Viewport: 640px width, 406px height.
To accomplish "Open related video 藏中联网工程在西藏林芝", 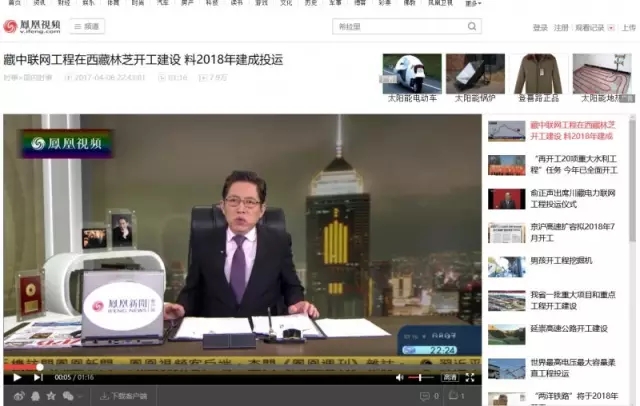I will [572, 131].
